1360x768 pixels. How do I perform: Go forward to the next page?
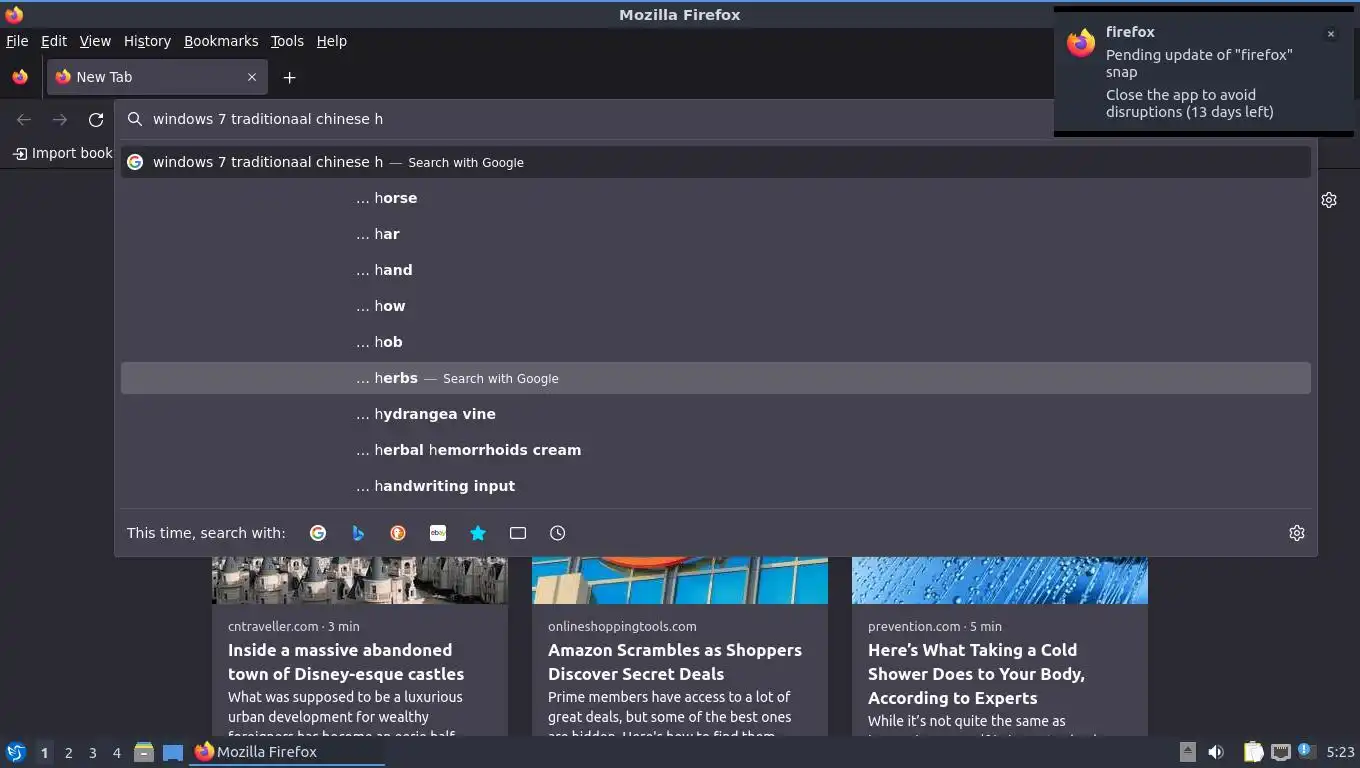coord(60,119)
